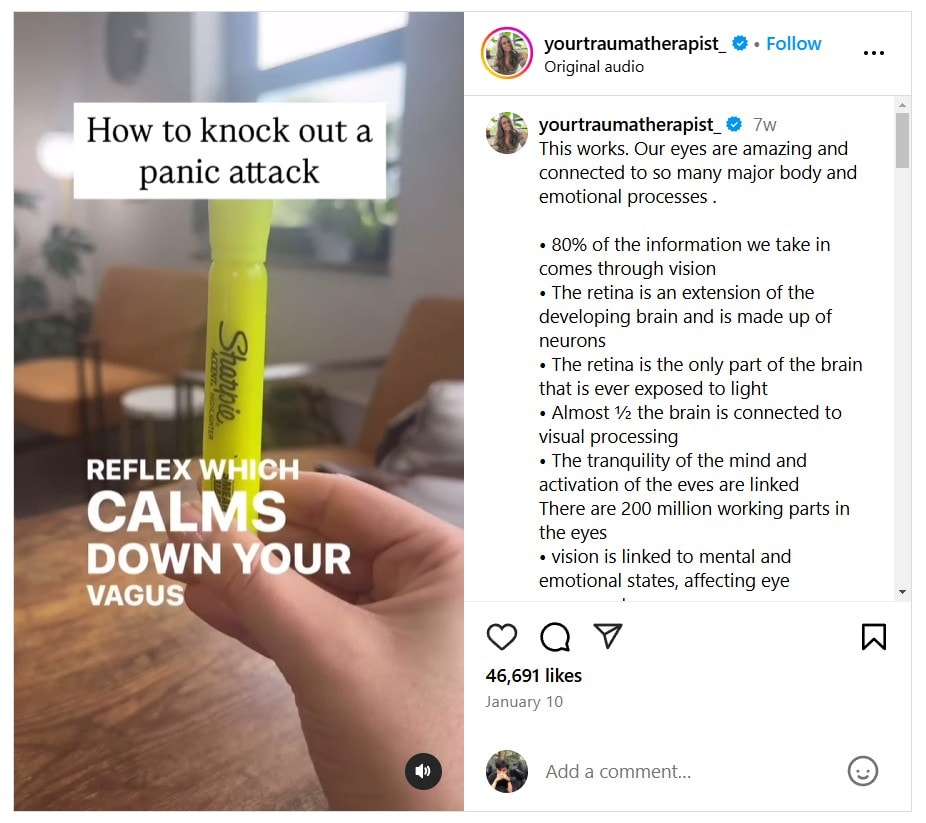The image size is (926, 823).
Task: Open Original audio page
Action: 594,67
